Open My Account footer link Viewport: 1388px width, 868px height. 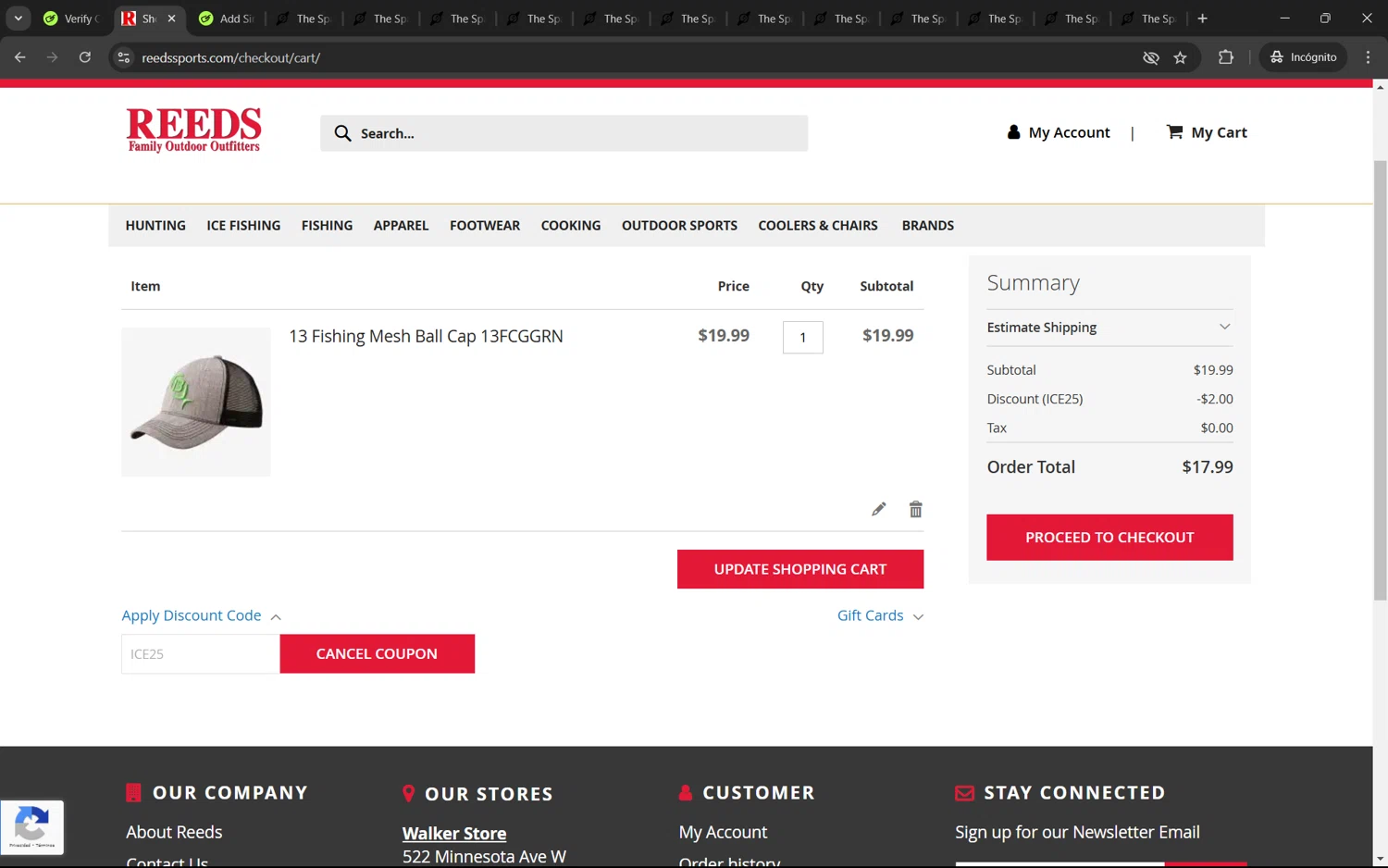tap(723, 832)
